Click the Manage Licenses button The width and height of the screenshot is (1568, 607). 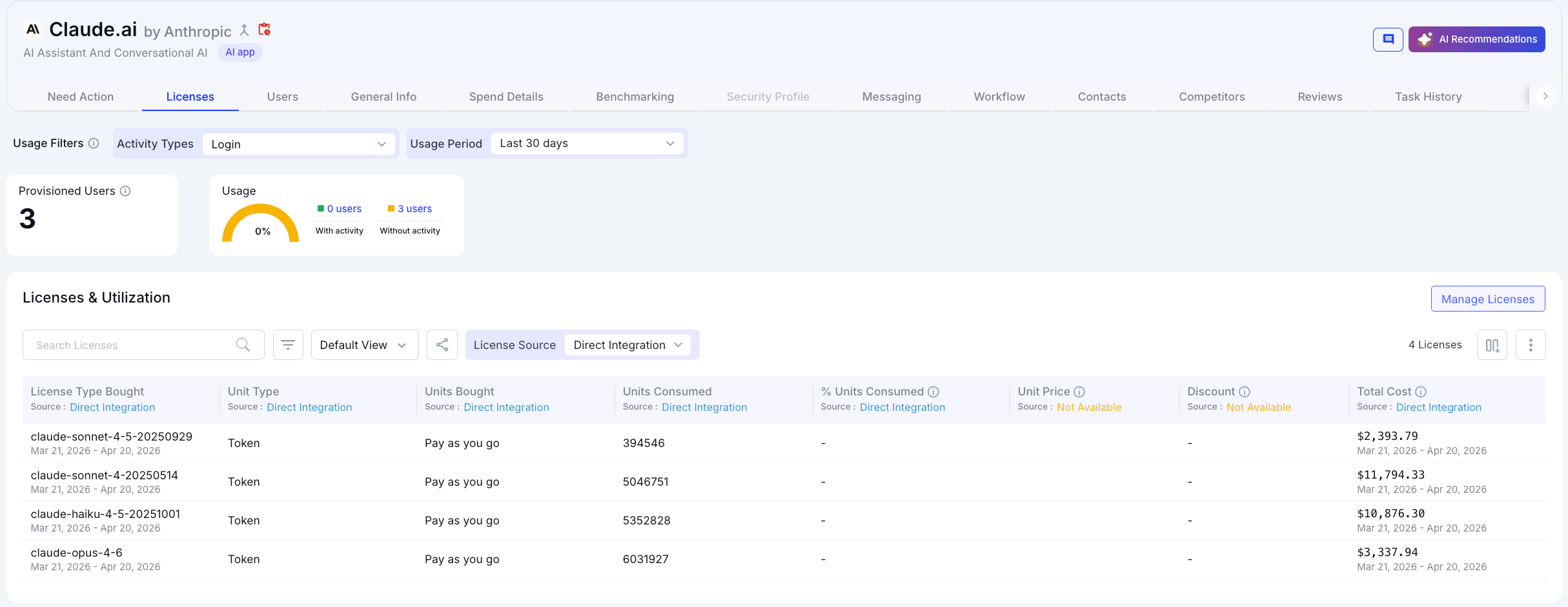pos(1488,299)
